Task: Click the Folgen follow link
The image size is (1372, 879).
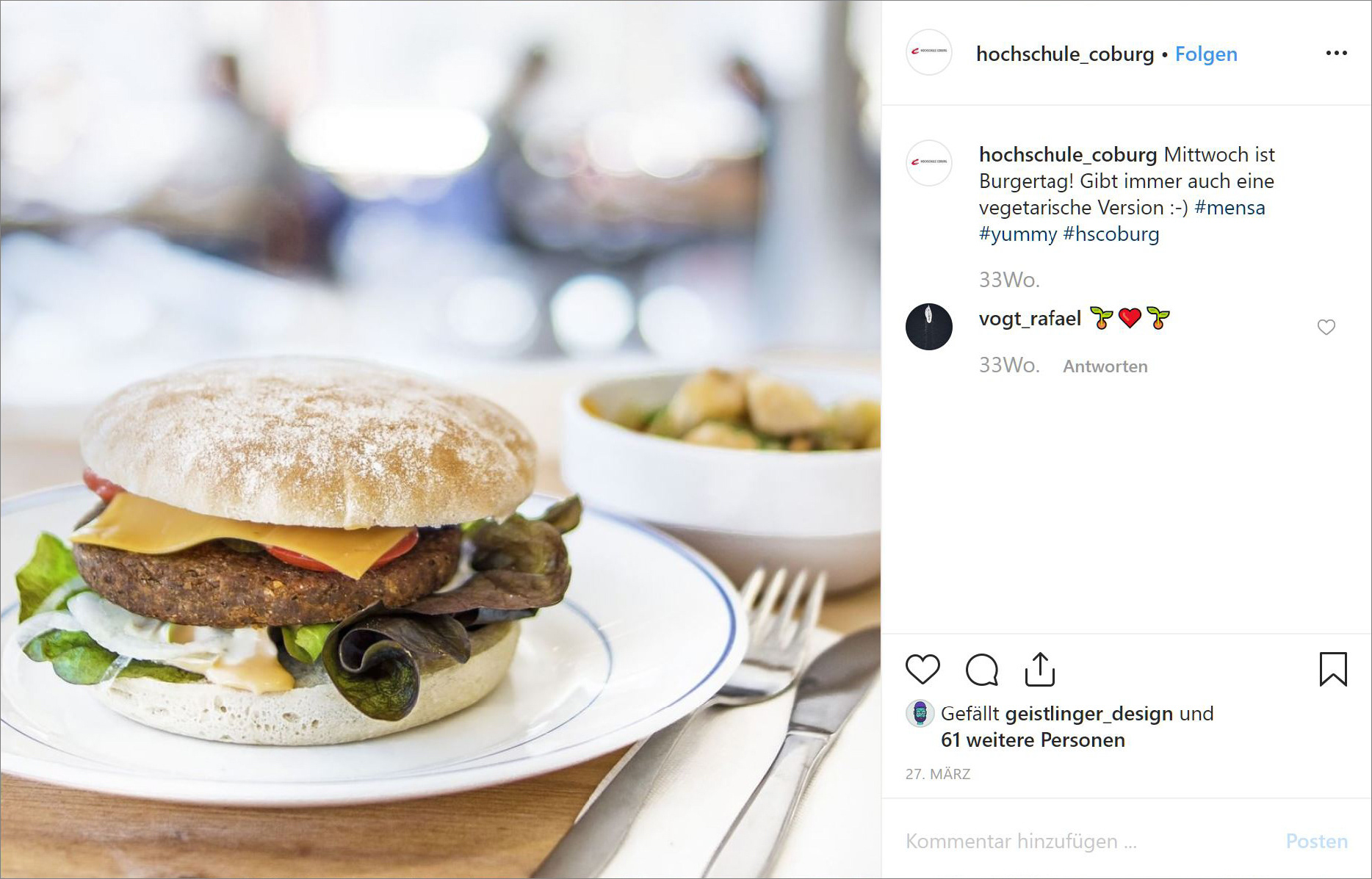Action: pyautogui.click(x=1206, y=54)
